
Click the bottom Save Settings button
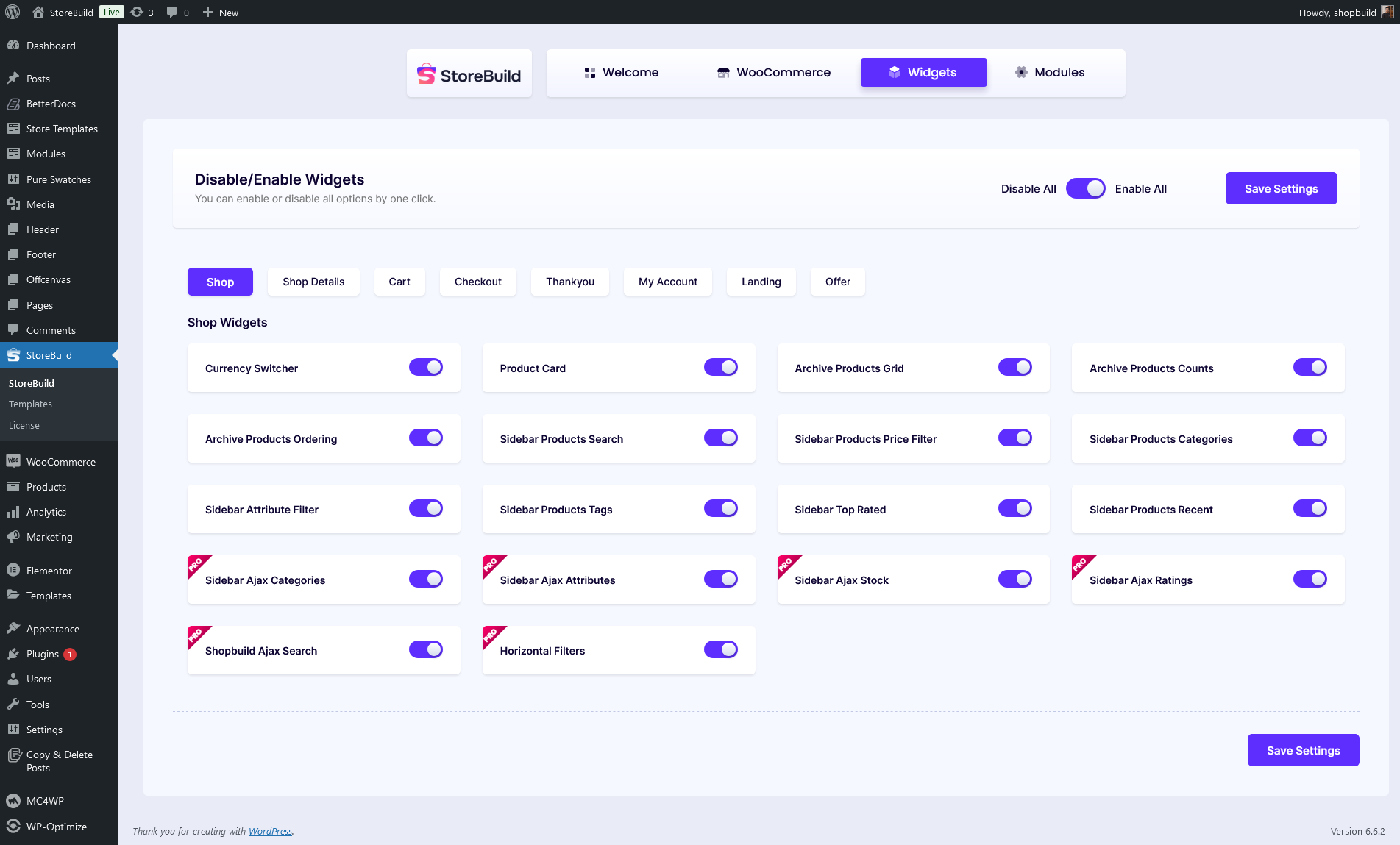(x=1304, y=750)
